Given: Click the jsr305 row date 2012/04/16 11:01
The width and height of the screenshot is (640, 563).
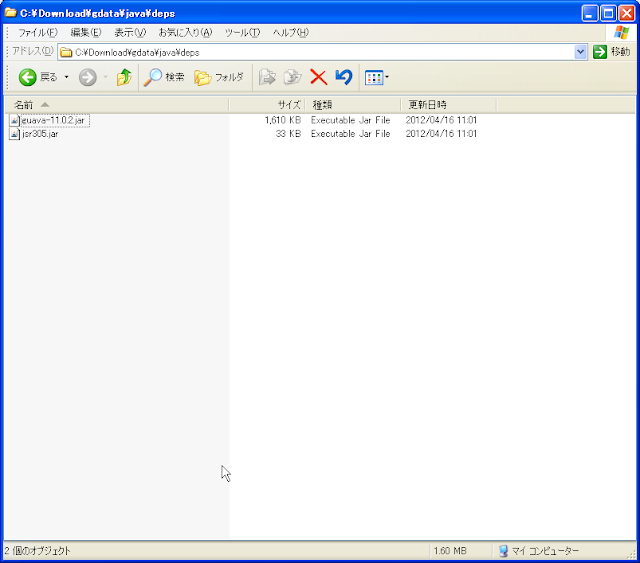Looking at the screenshot, I should tap(441, 134).
